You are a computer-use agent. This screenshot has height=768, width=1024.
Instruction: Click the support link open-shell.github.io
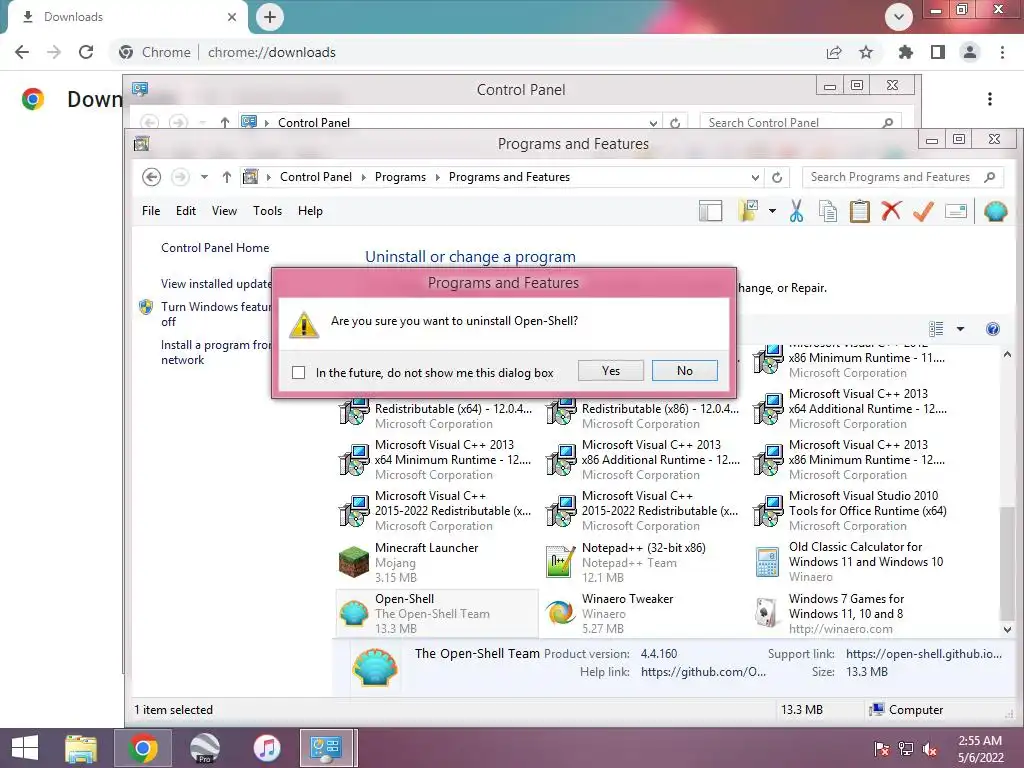[x=923, y=654]
